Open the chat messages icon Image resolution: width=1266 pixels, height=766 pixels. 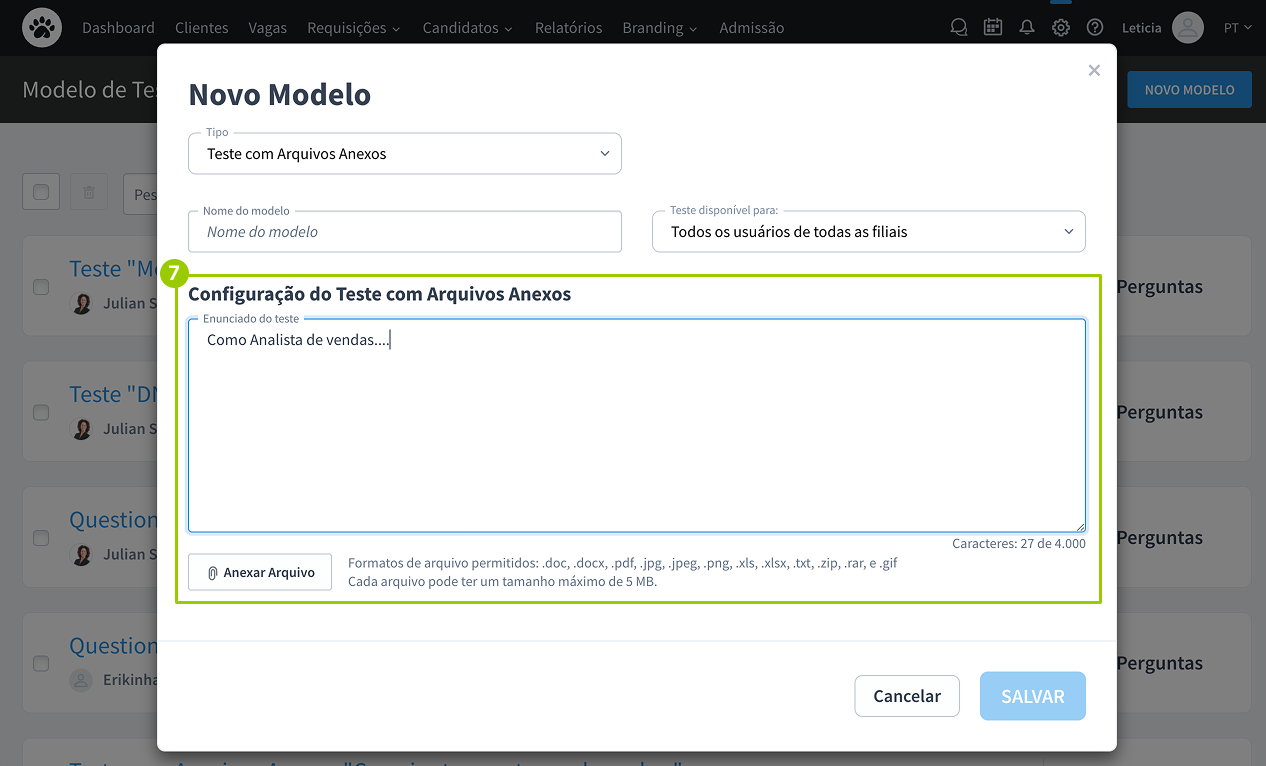[x=958, y=28]
